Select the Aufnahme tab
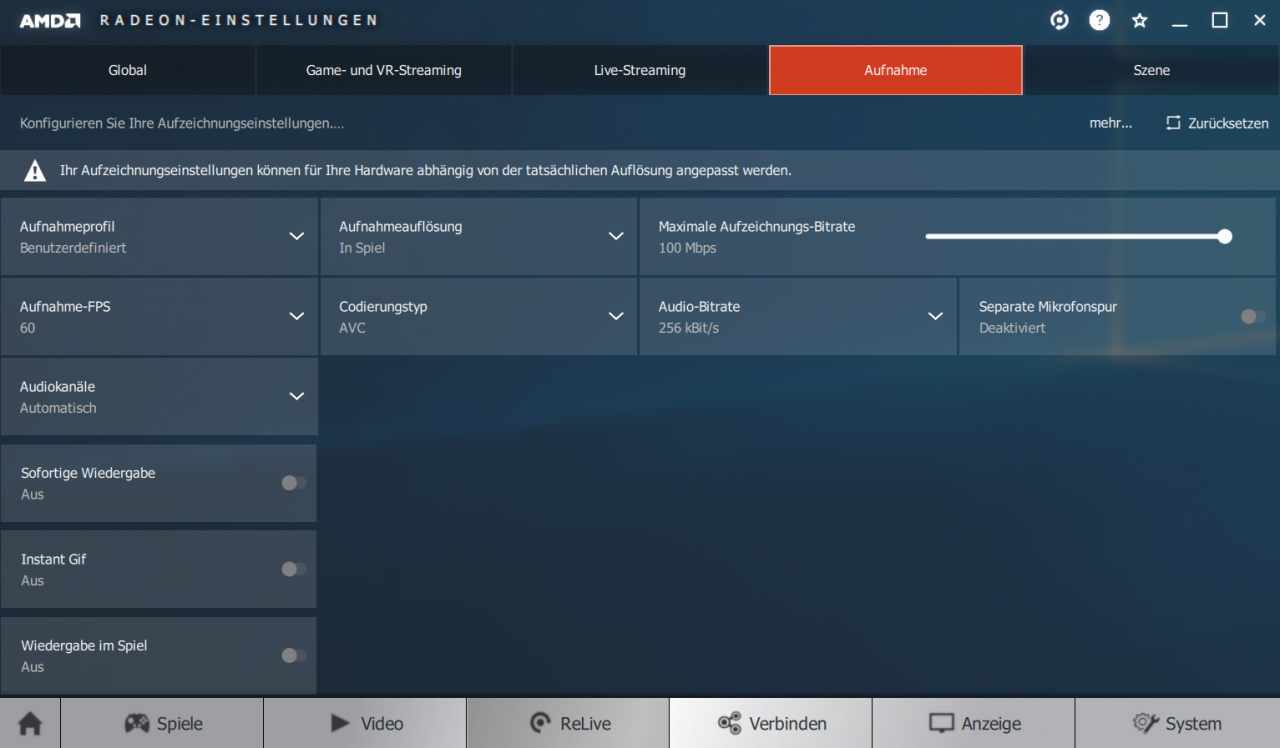This screenshot has width=1280, height=748. click(896, 70)
